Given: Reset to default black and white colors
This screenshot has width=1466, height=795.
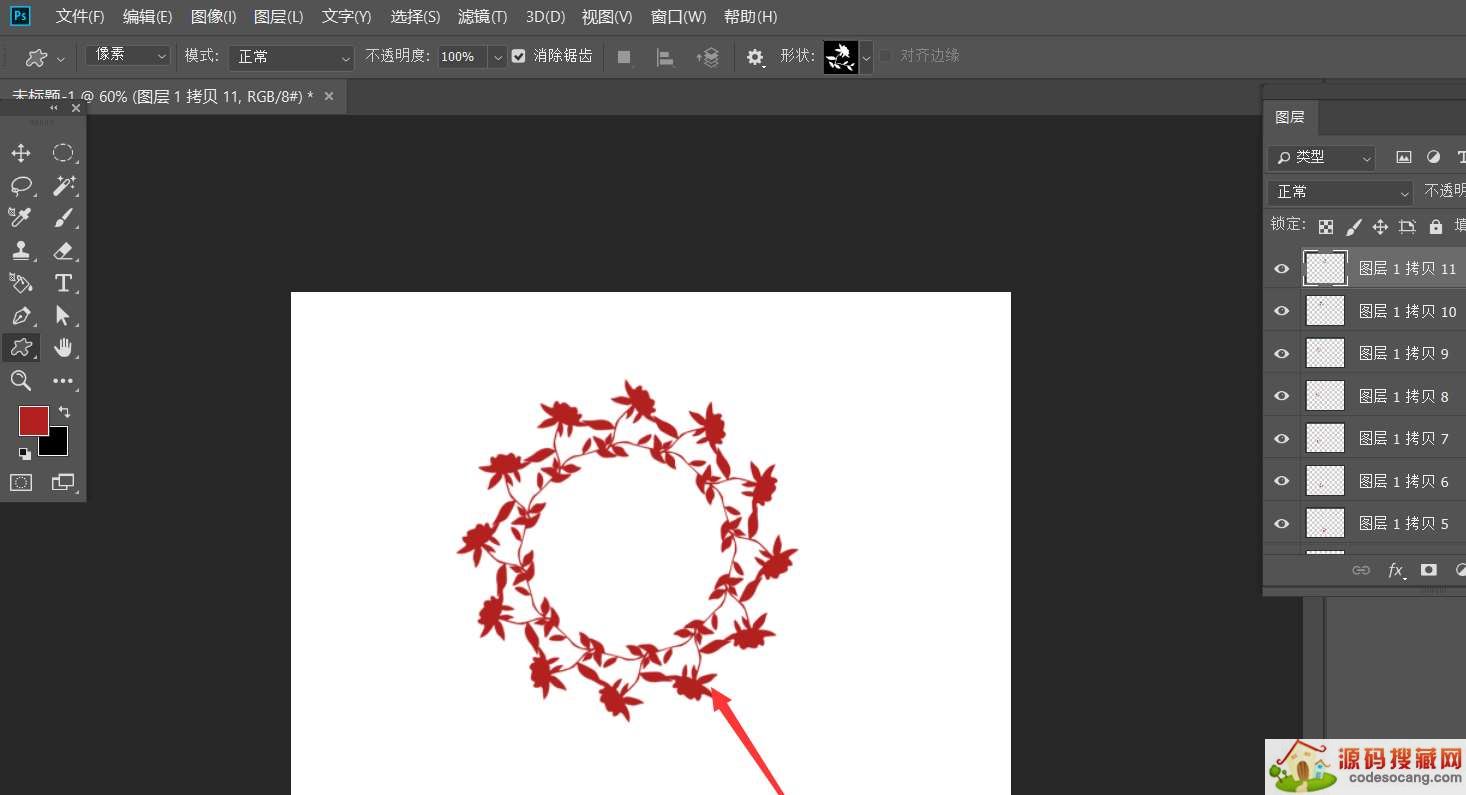Looking at the screenshot, I should click(x=24, y=453).
